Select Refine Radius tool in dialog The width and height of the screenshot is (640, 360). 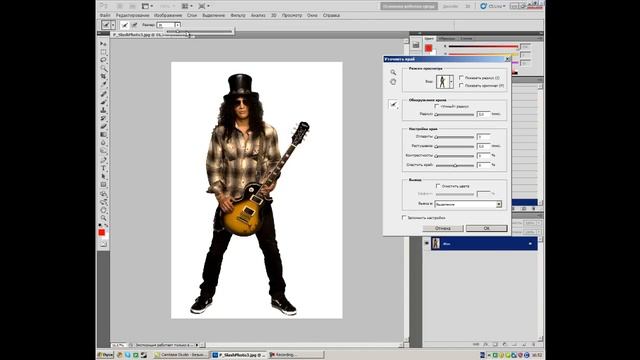[x=393, y=105]
